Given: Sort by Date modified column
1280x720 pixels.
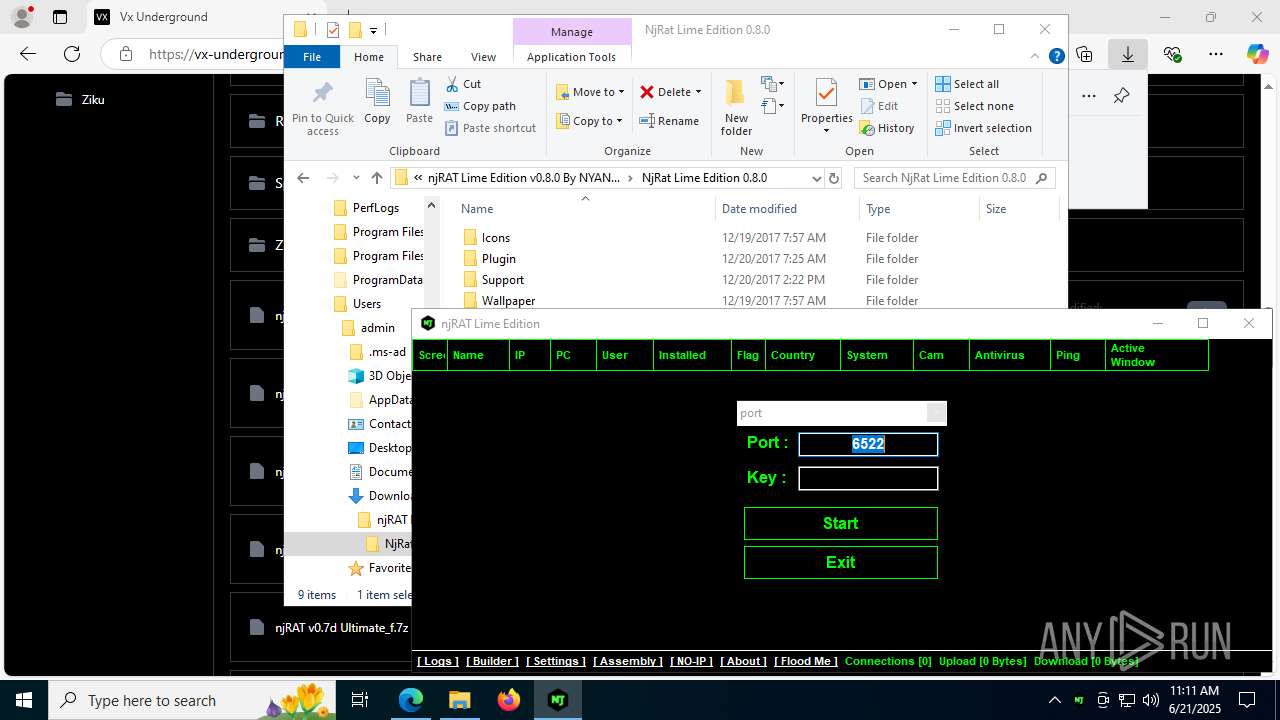Looking at the screenshot, I should pos(787,209).
